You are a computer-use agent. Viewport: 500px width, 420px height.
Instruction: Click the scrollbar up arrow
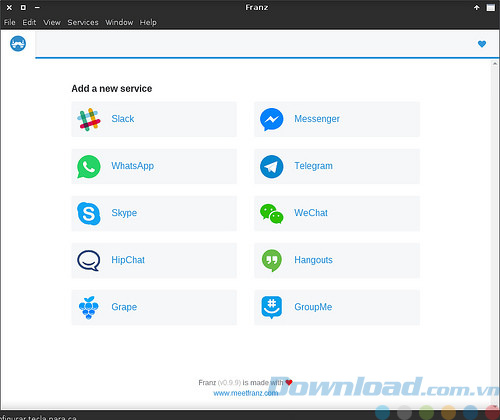coord(495,64)
